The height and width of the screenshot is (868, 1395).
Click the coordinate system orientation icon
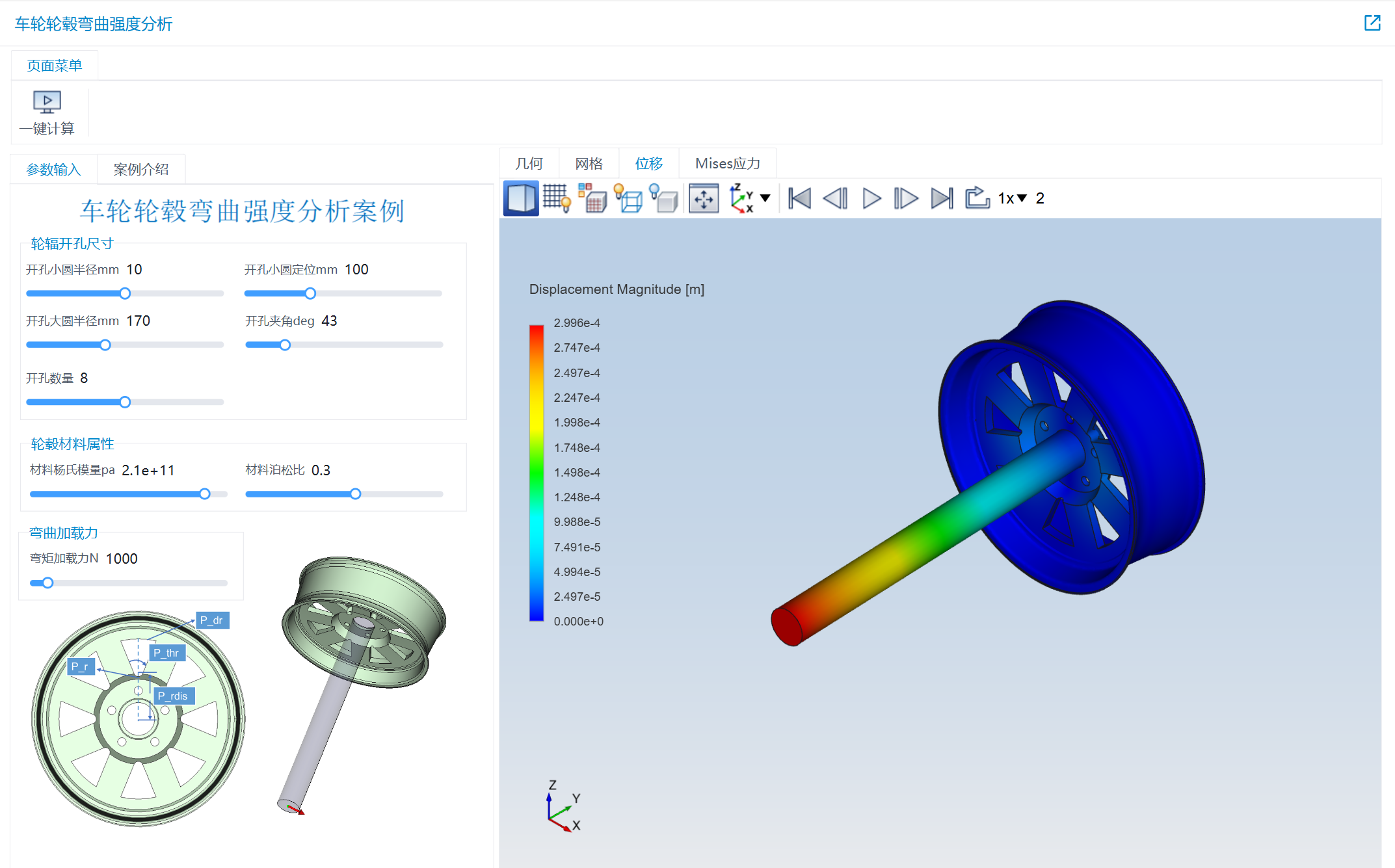(x=743, y=198)
